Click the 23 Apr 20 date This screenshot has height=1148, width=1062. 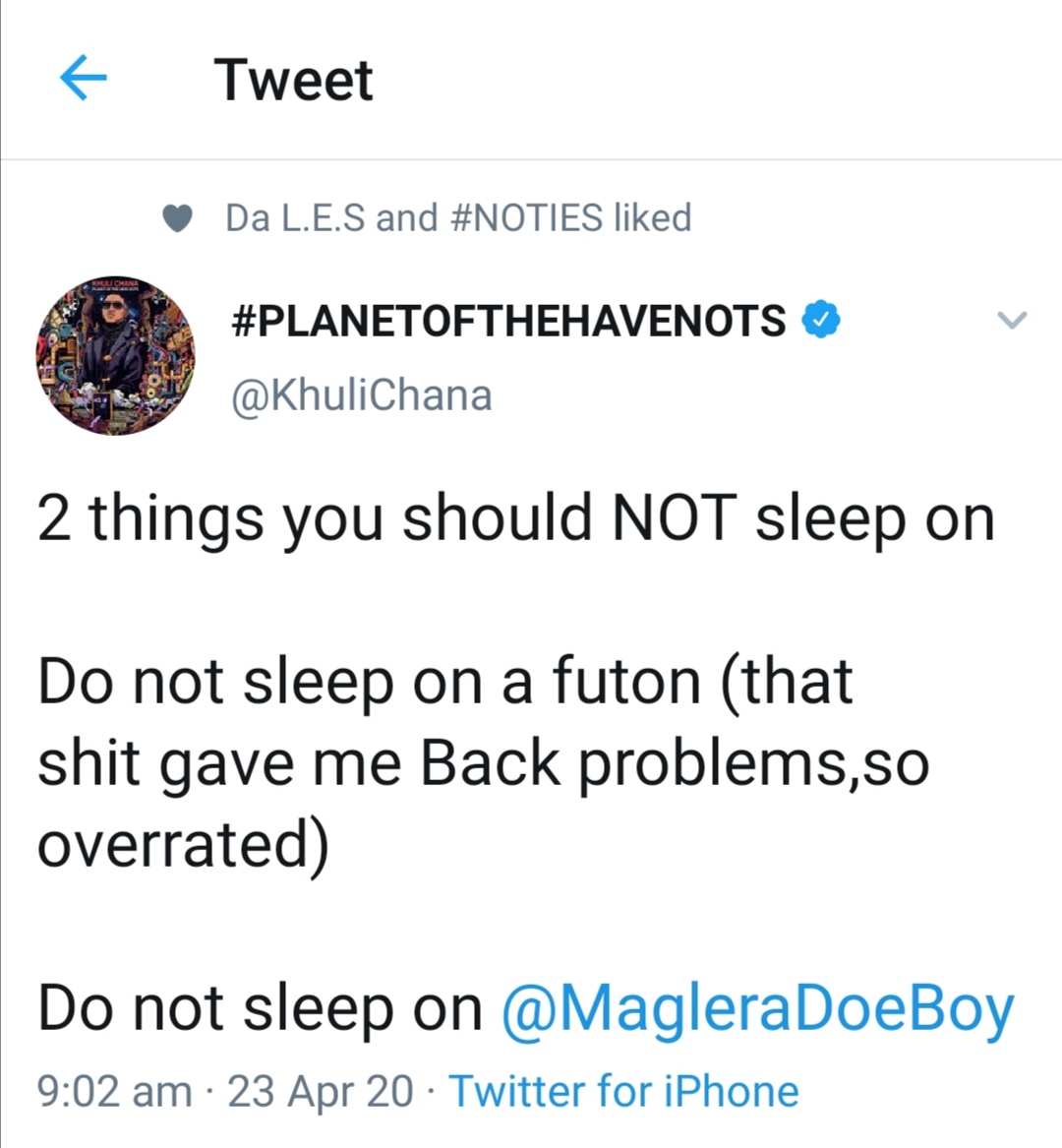321,1091
